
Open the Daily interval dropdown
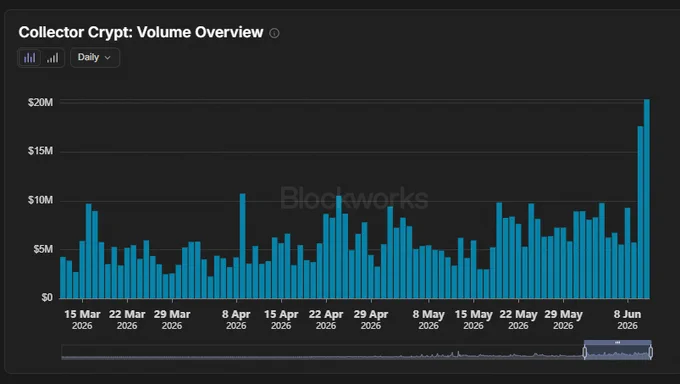coord(95,57)
